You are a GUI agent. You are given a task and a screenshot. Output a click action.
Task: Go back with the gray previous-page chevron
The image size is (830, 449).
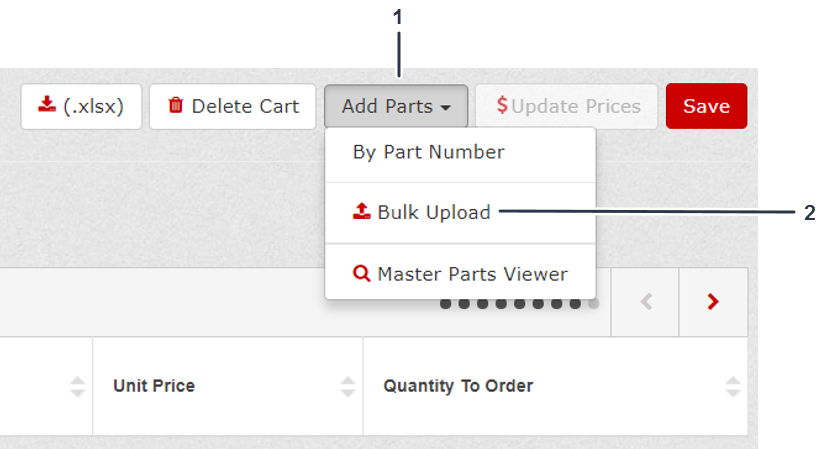646,301
